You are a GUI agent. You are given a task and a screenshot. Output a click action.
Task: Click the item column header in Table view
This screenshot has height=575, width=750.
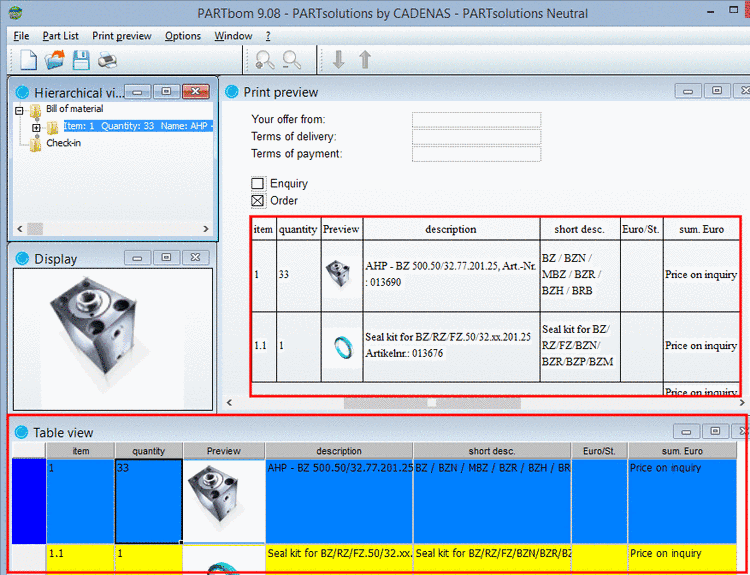(x=80, y=451)
